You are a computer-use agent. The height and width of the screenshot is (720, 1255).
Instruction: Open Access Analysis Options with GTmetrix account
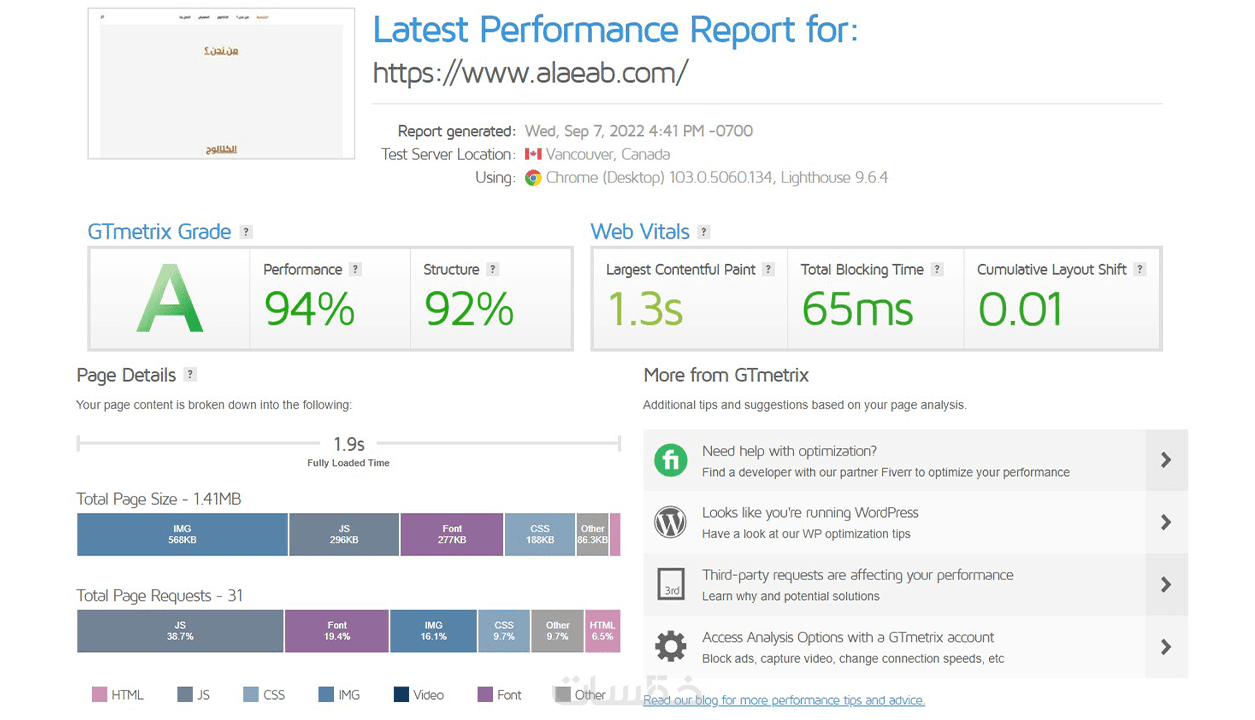tap(915, 646)
